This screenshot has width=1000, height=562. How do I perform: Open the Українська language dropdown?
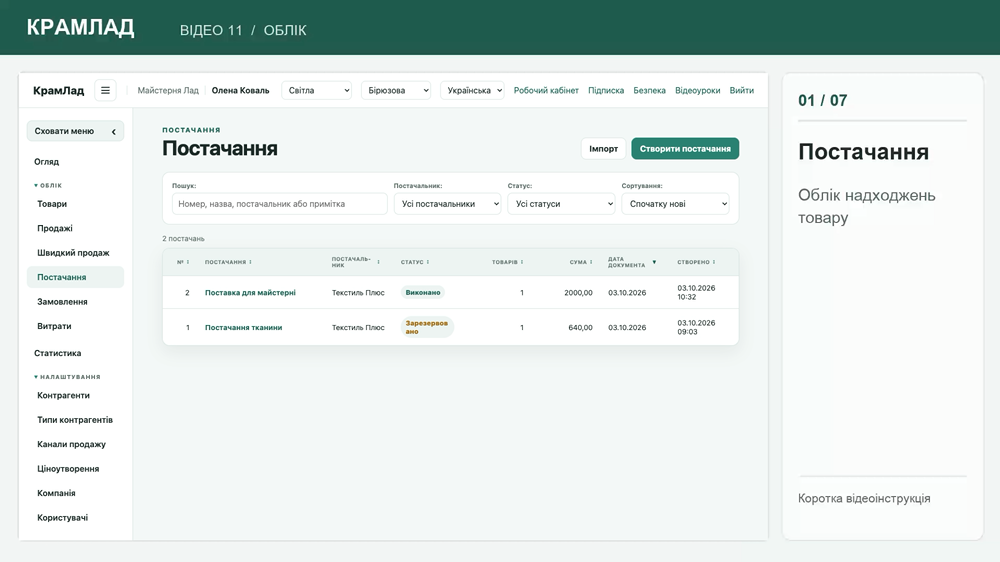473,91
